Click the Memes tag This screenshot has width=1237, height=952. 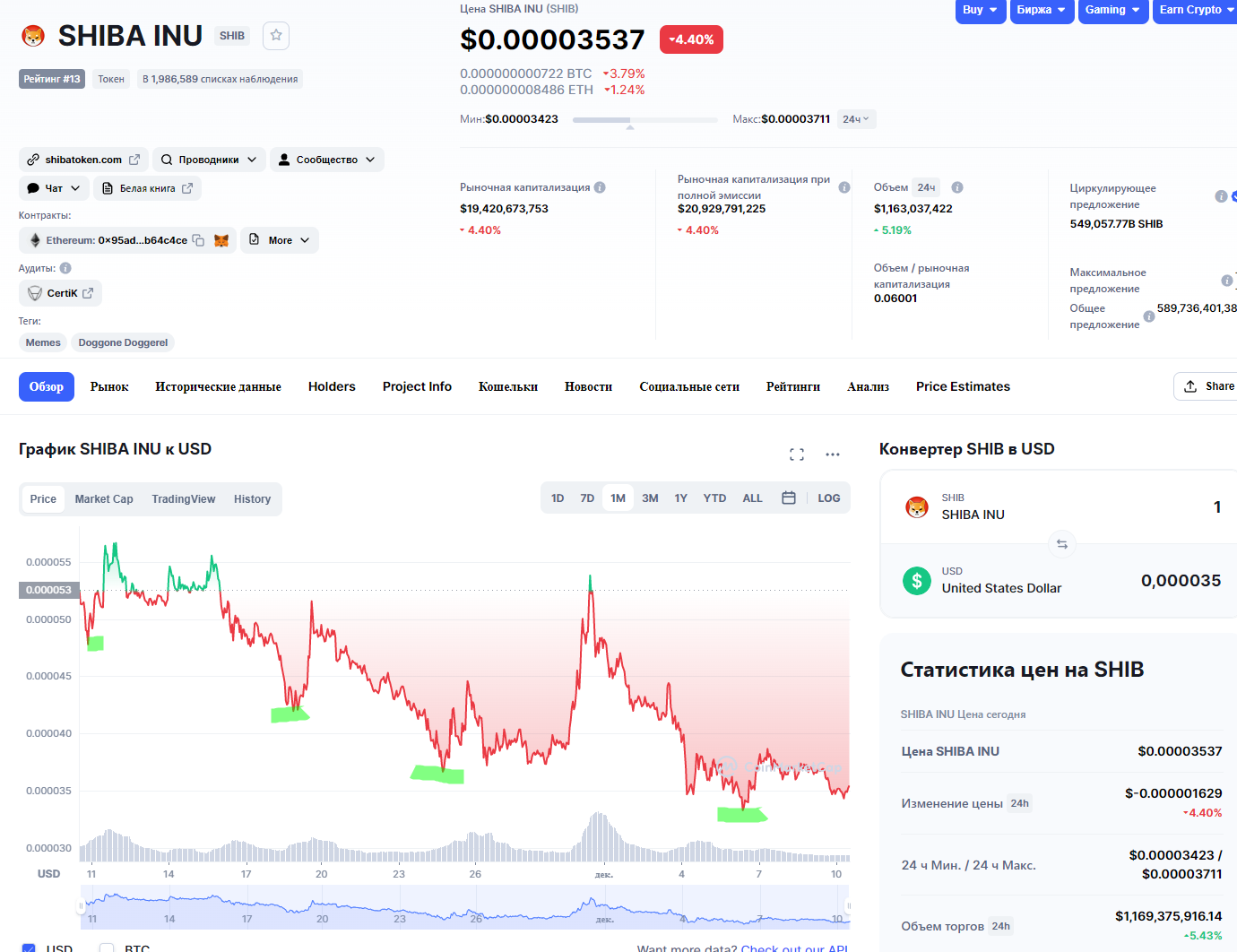pos(43,342)
